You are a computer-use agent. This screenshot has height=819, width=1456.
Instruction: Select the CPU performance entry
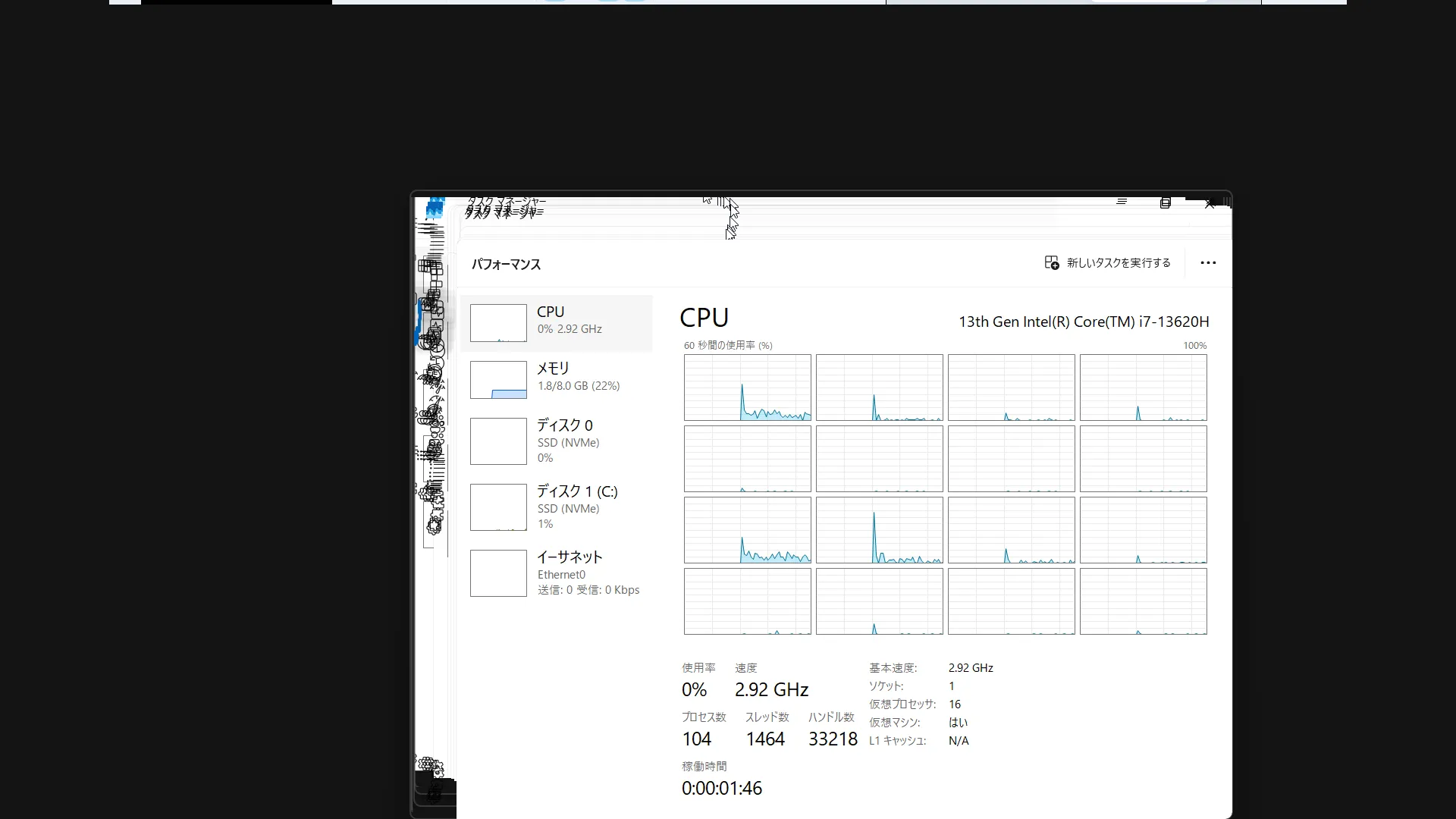557,323
